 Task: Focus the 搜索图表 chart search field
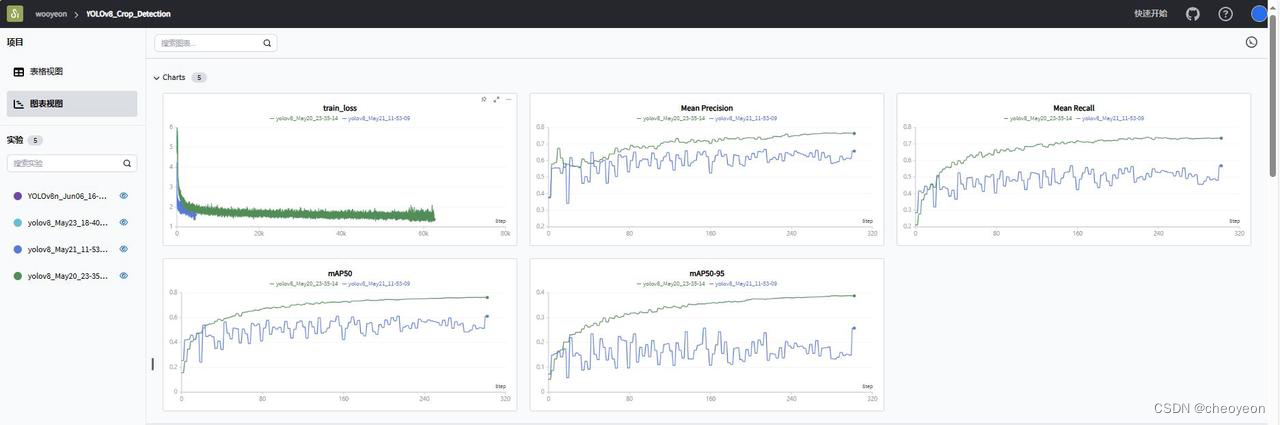point(215,43)
